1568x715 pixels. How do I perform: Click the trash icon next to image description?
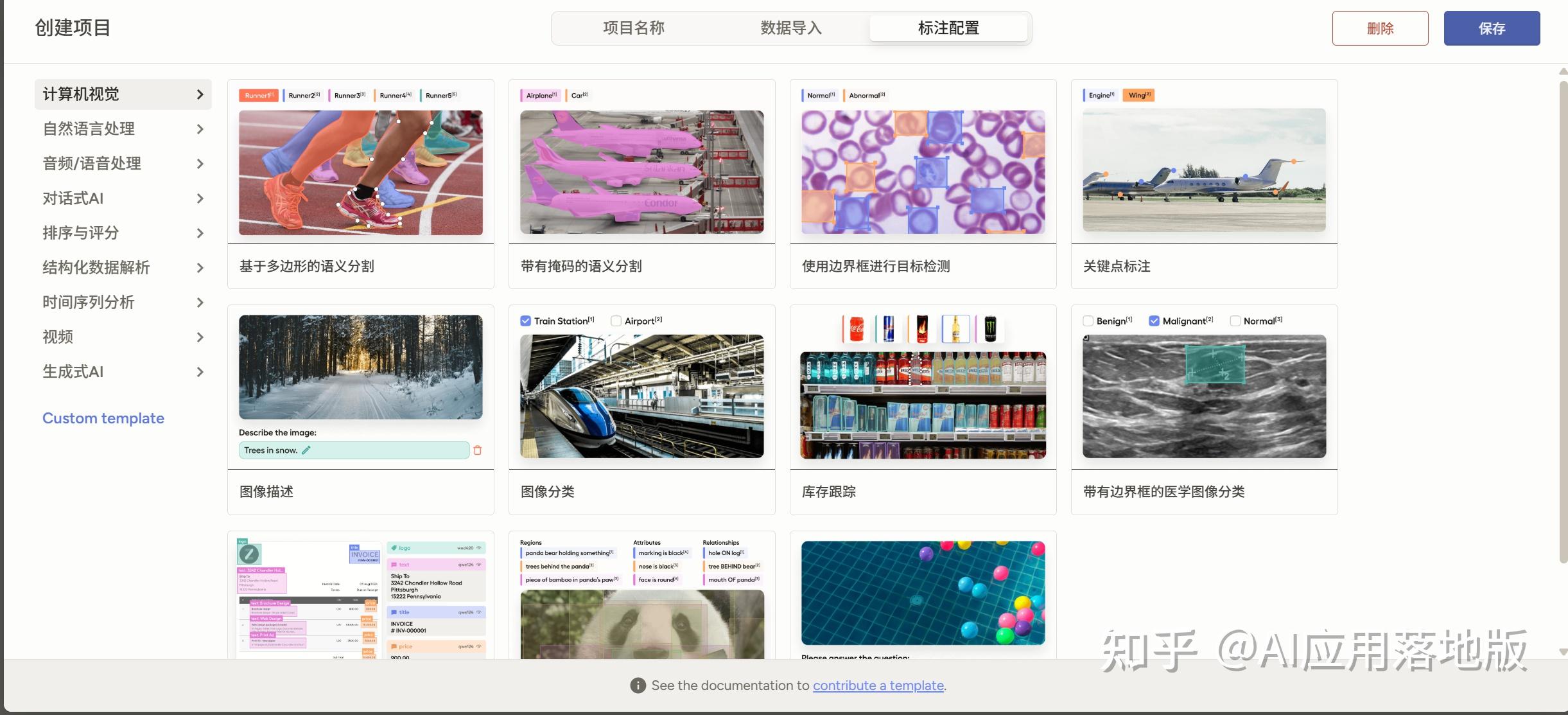point(477,450)
